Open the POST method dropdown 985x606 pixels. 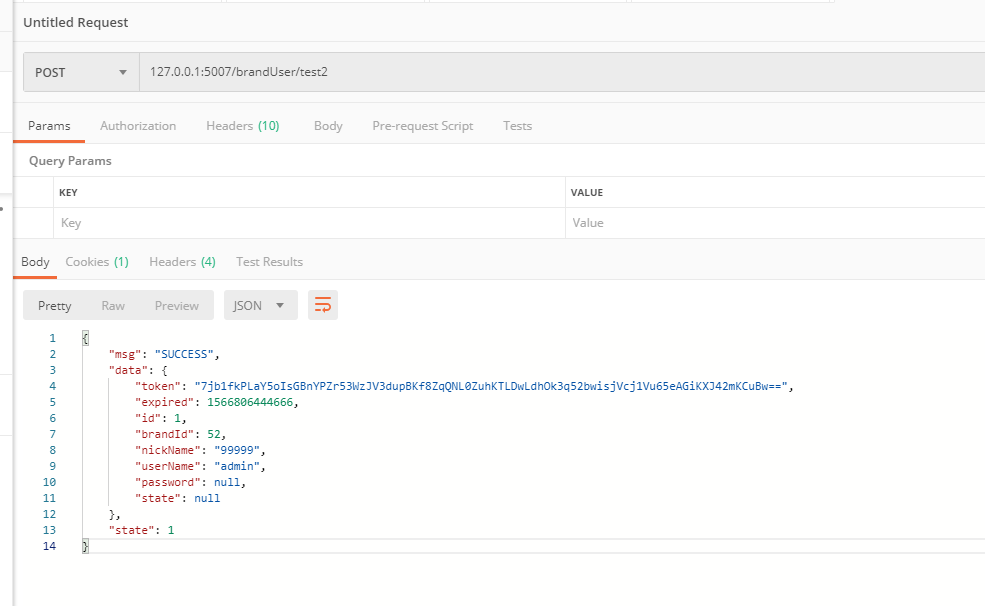point(82,72)
